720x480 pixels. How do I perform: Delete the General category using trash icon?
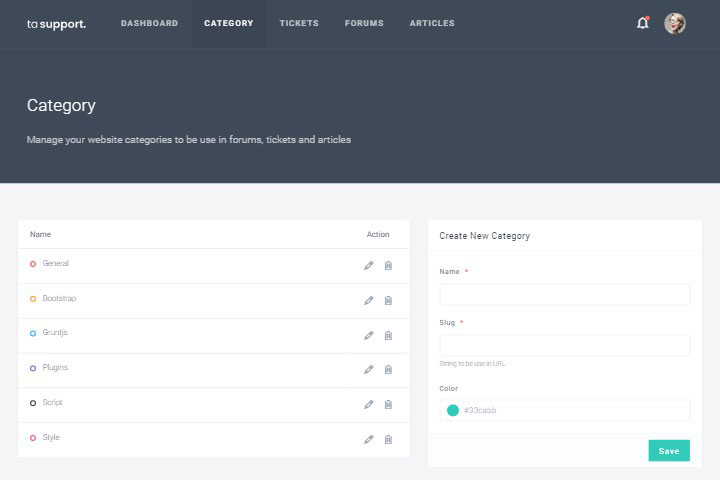tap(388, 265)
